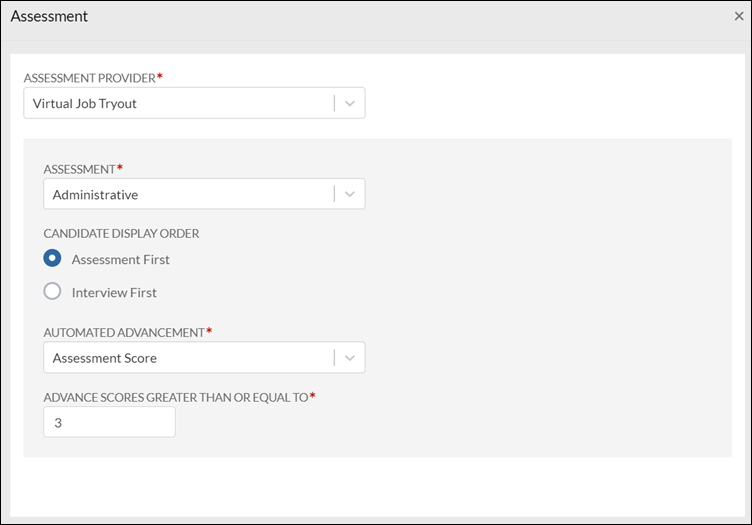Expand the Assessment Provider dropdown arrow
The image size is (752, 525).
point(350,103)
